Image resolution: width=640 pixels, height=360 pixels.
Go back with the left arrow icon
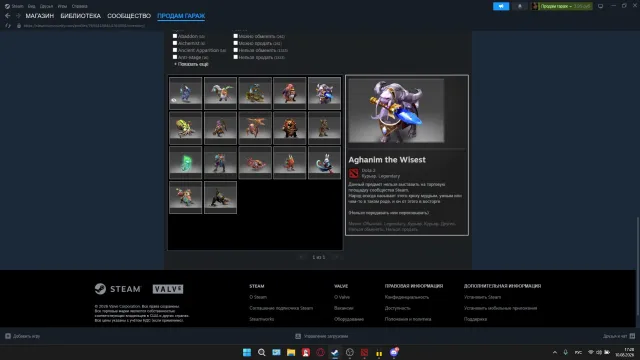8,16
